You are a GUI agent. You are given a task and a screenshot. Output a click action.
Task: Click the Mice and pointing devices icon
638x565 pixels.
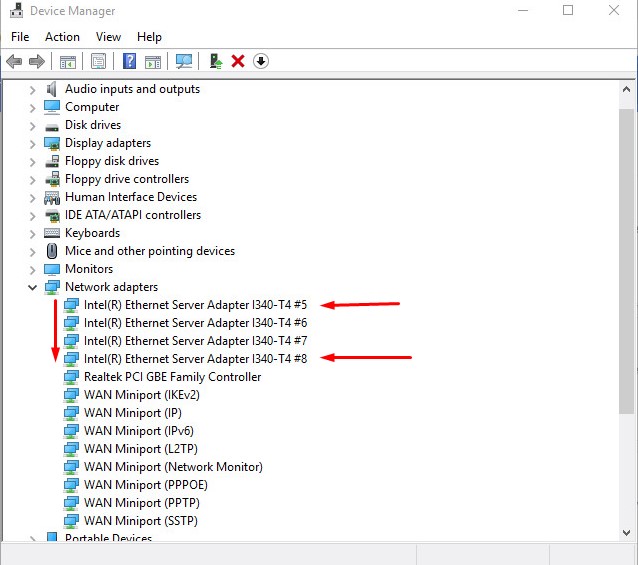52,251
